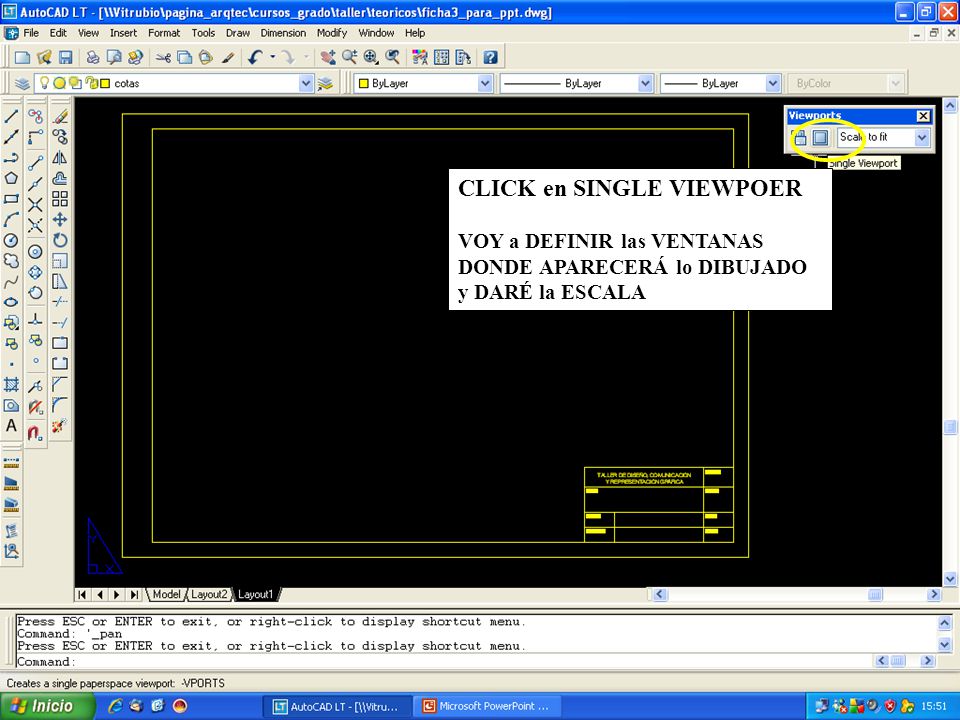Select the Explode modify tool
Screen dimensions: 960x720
(x=60, y=426)
